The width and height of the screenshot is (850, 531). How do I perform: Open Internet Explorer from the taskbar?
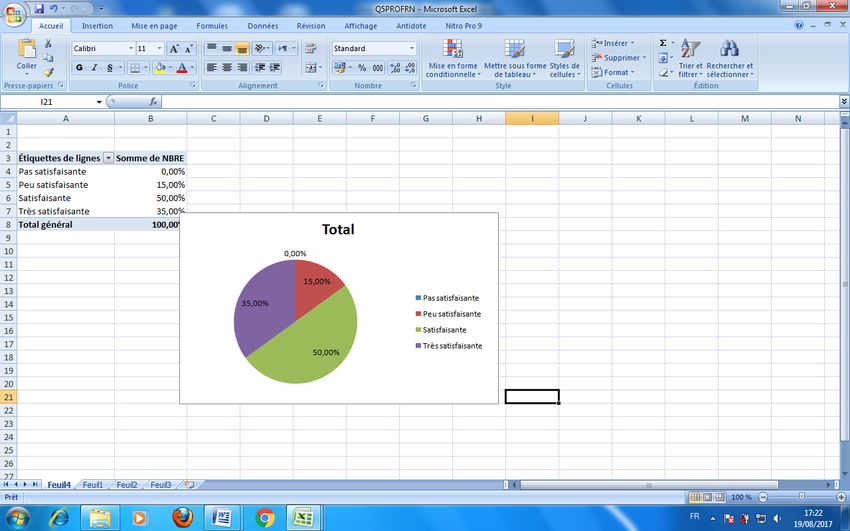59,518
